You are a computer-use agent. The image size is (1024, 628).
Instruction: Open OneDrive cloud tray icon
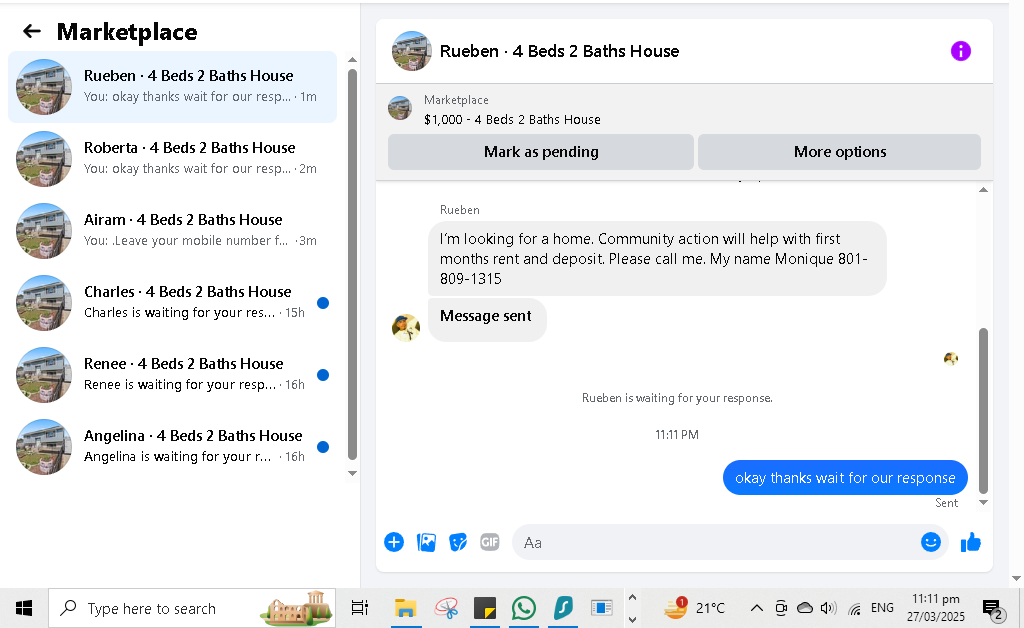[x=805, y=608]
